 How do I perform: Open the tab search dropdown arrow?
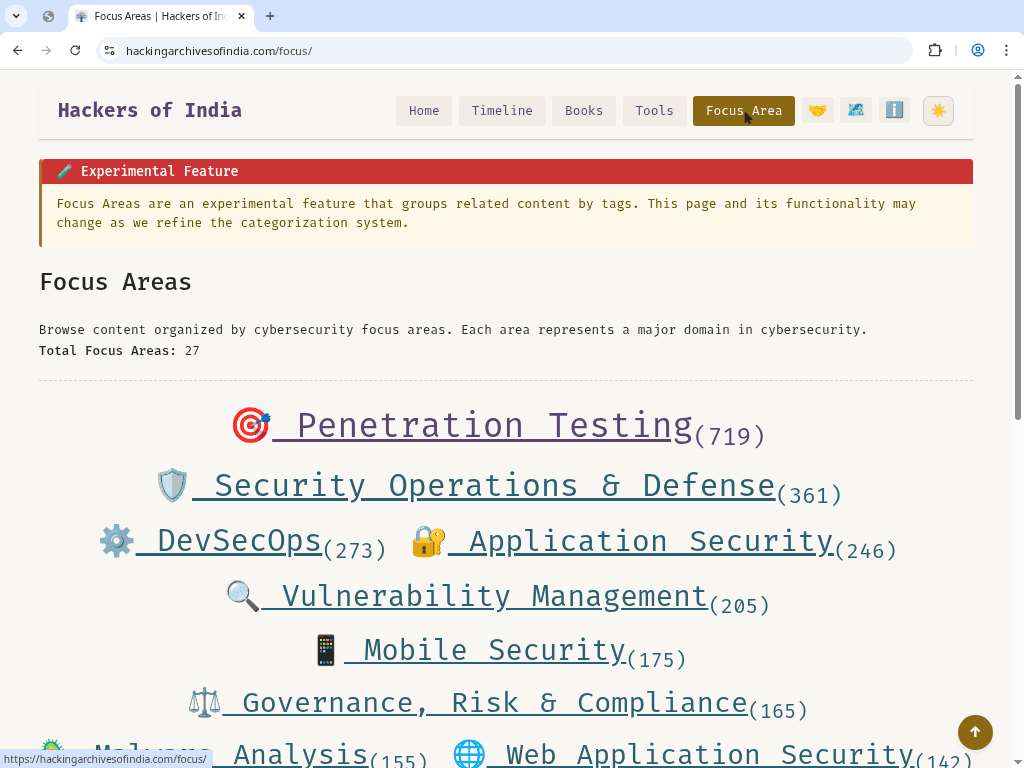coord(15,16)
